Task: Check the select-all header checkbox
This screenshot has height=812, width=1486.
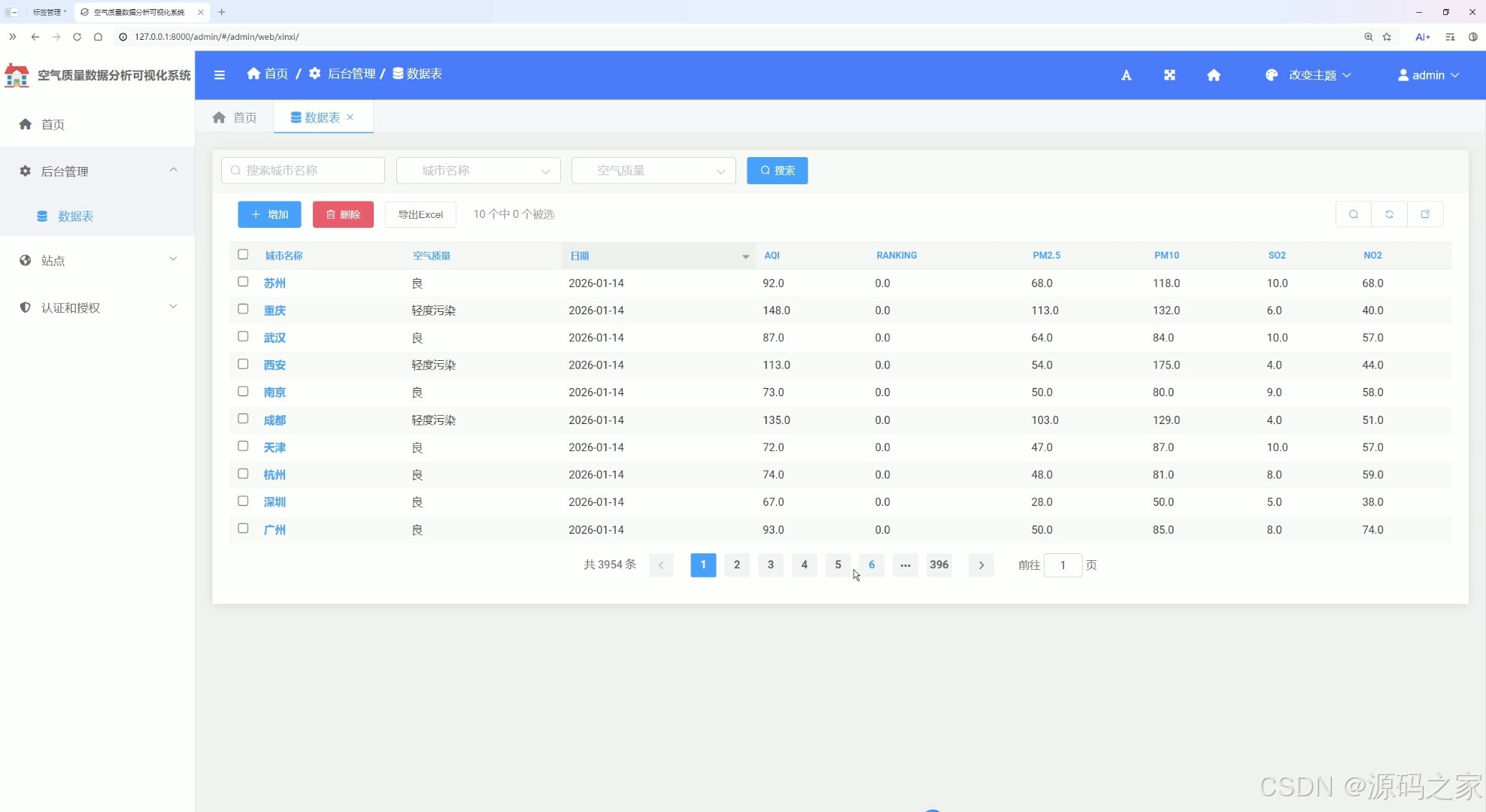Action: (243, 255)
